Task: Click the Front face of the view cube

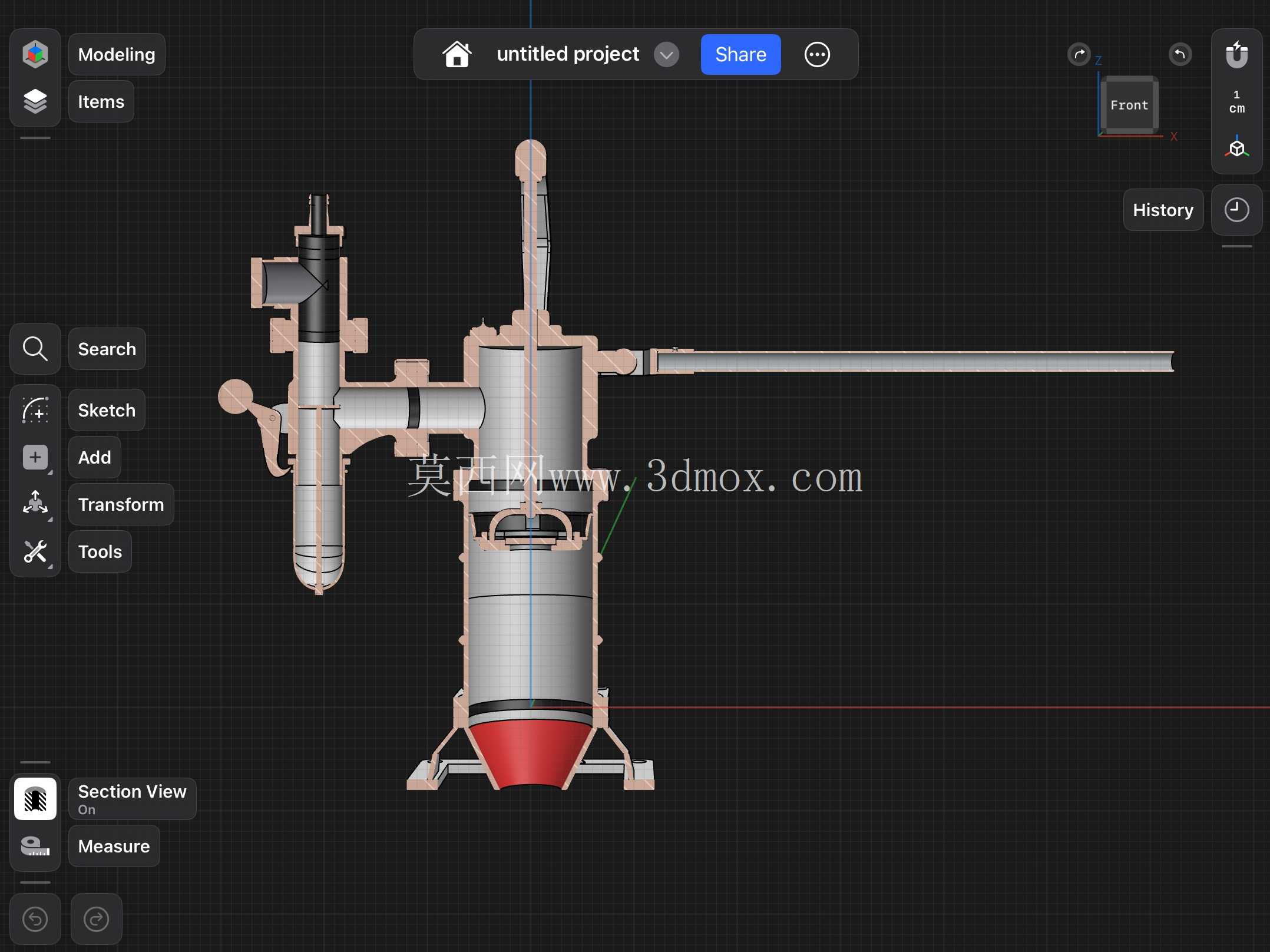Action: coord(1129,105)
